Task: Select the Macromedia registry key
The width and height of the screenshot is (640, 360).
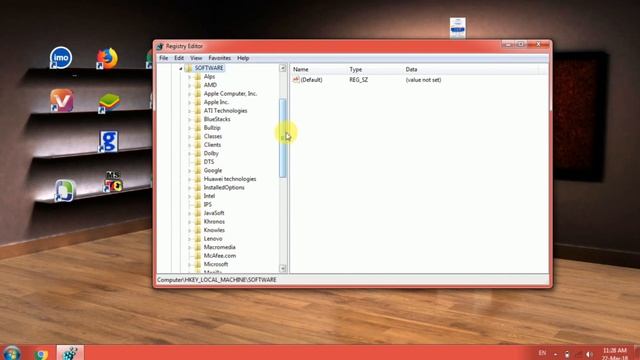Action: coord(220,247)
